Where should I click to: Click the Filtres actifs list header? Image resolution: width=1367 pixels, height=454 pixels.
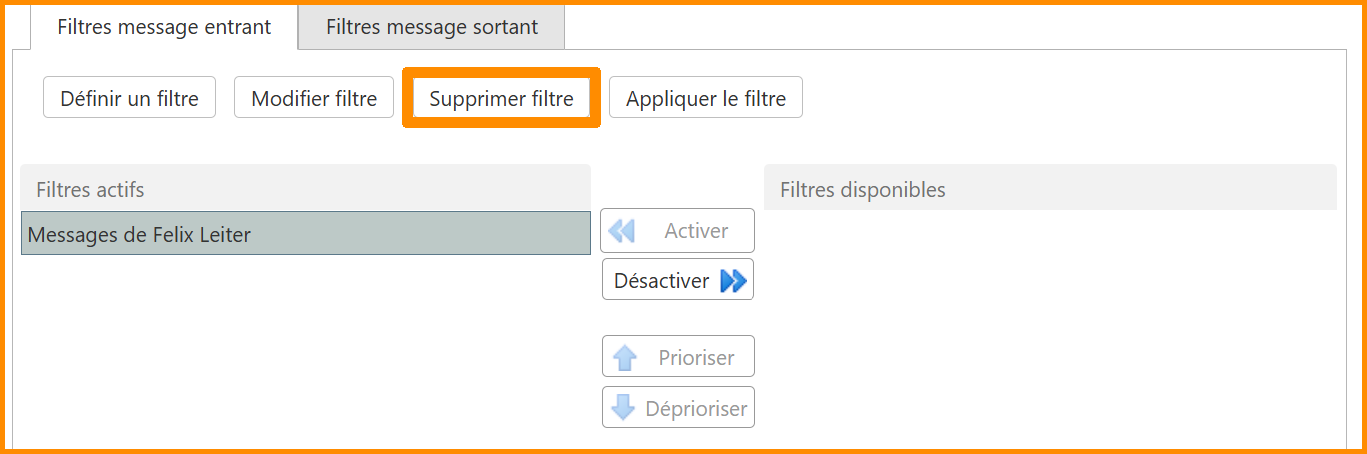click(x=305, y=189)
